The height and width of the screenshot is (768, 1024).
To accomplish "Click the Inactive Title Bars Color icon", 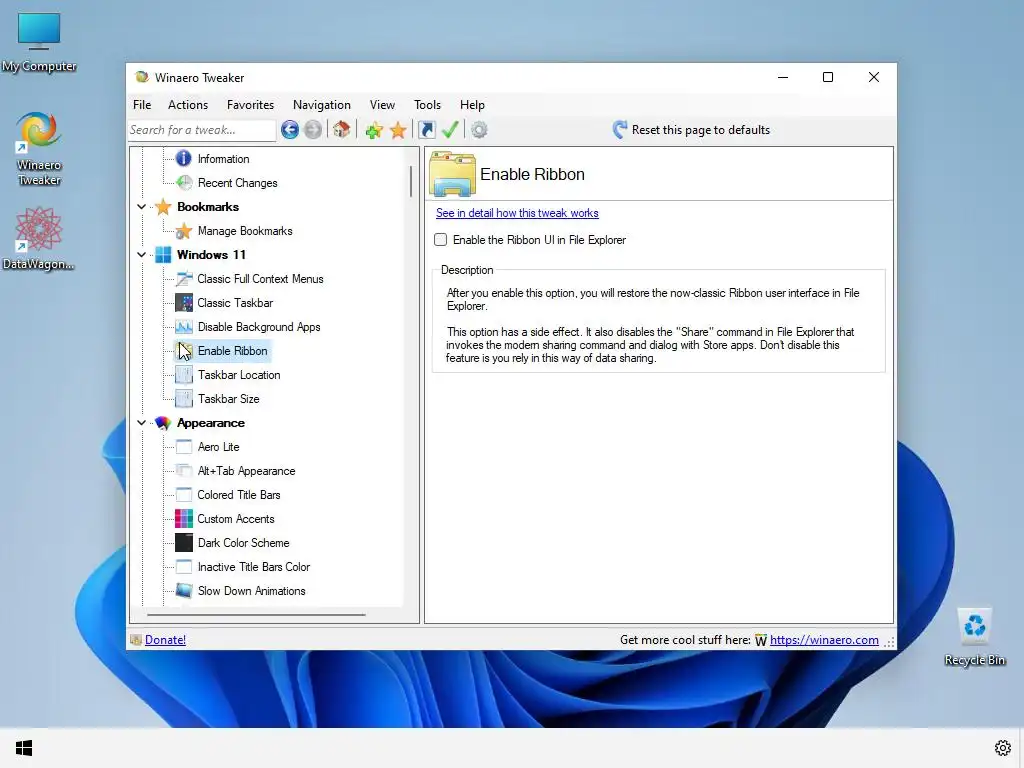I will point(184,567).
